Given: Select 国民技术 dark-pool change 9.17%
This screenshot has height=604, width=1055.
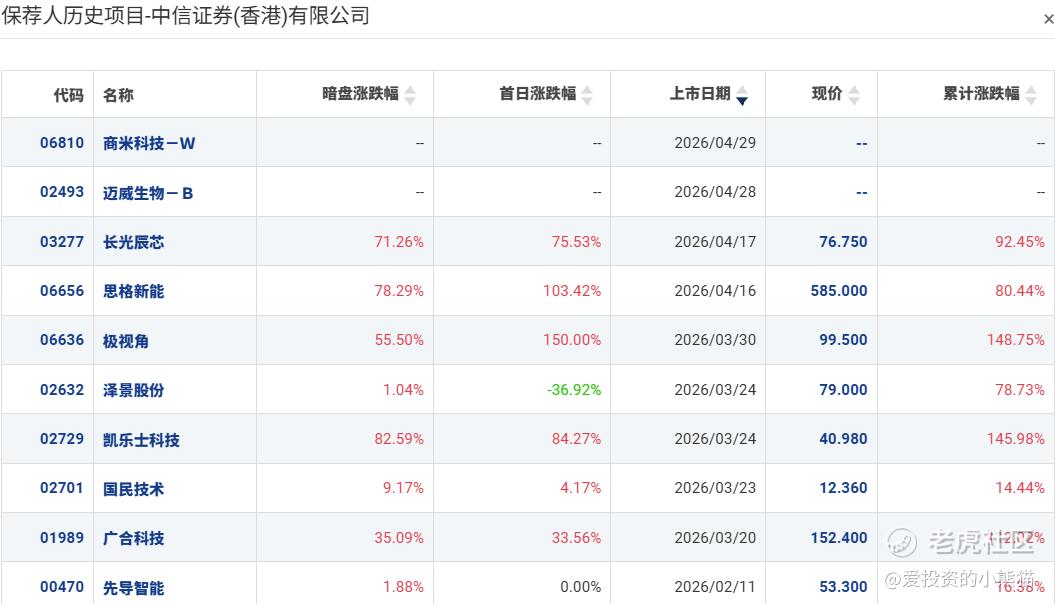Looking at the screenshot, I should (x=403, y=488).
